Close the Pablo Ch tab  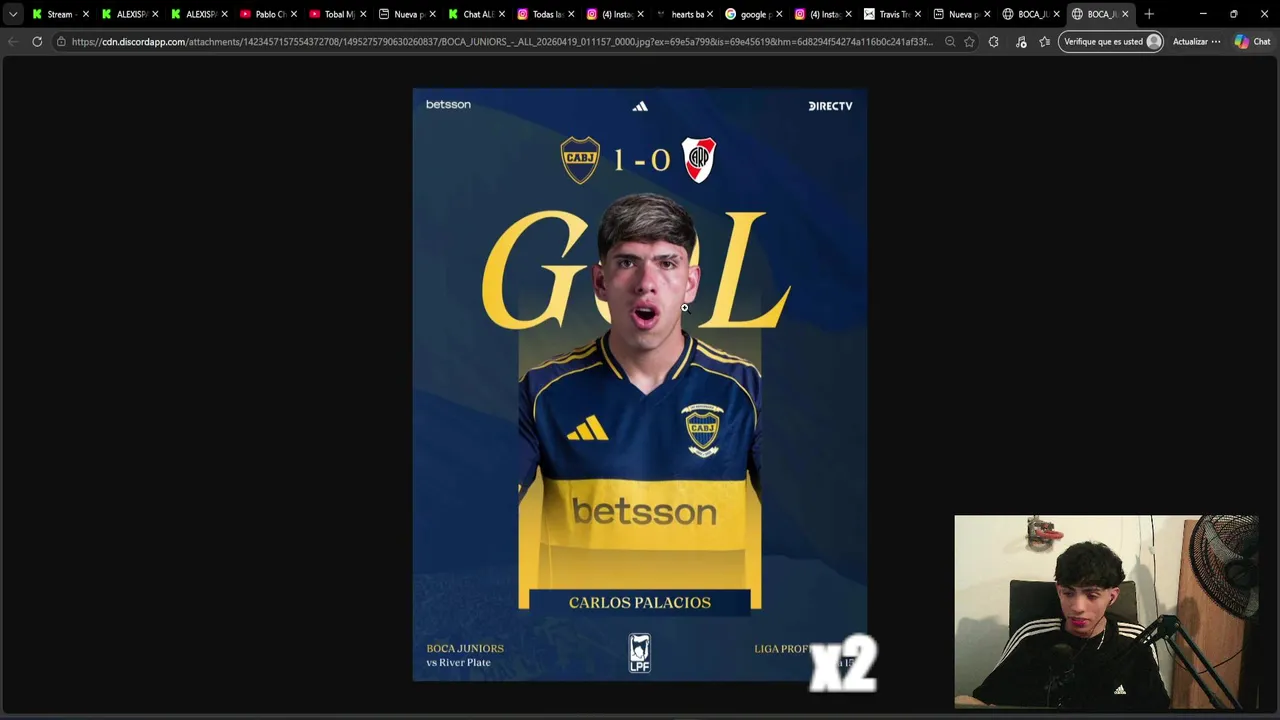tap(294, 14)
